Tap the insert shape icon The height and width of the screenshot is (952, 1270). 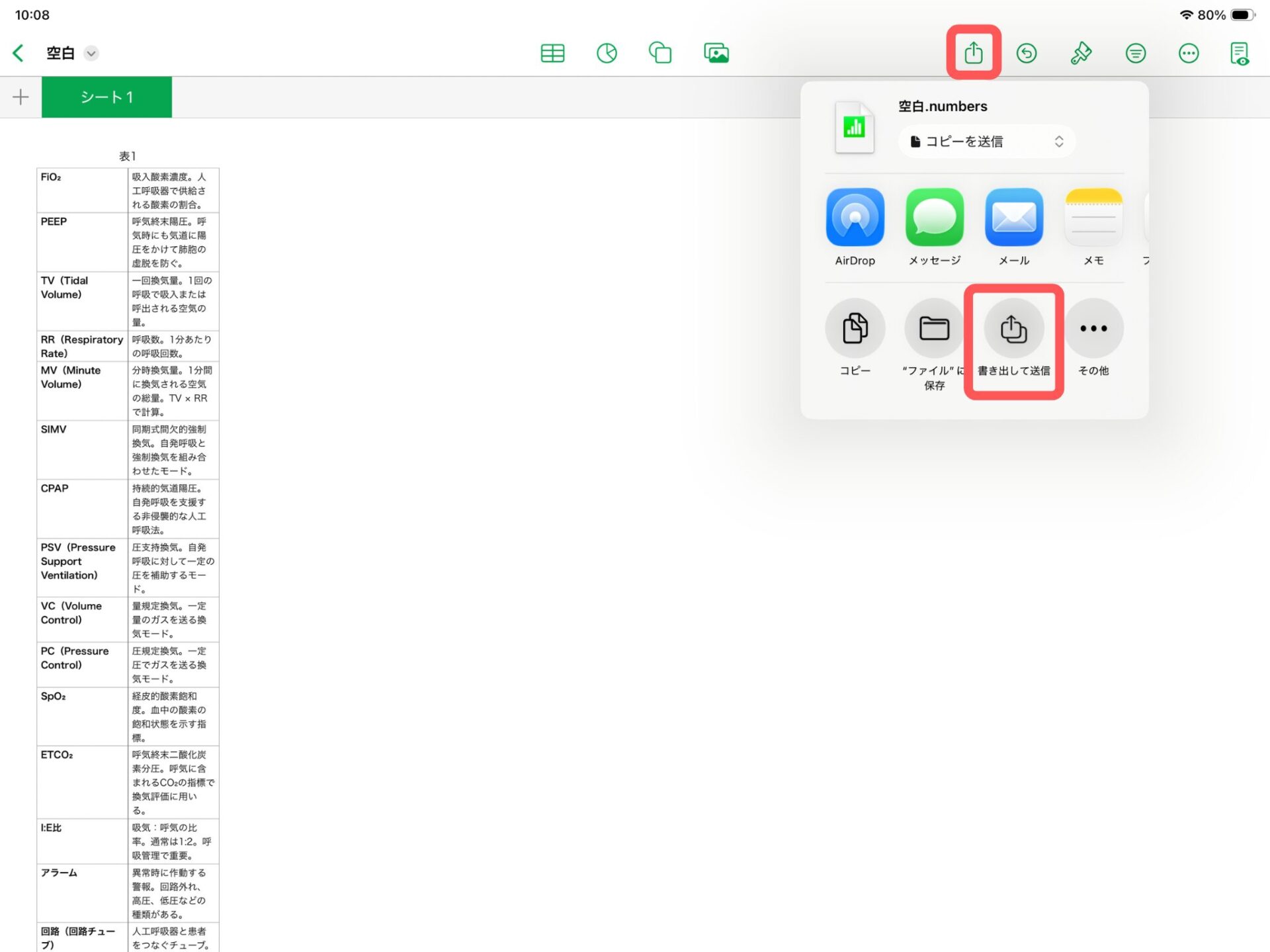[x=660, y=53]
